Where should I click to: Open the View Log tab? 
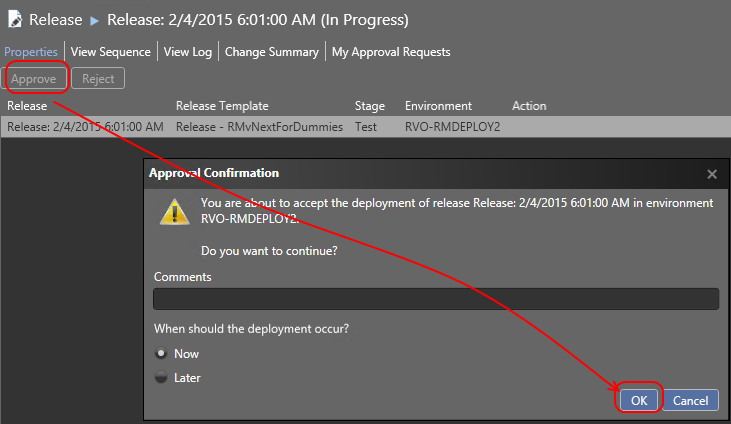tap(188, 52)
